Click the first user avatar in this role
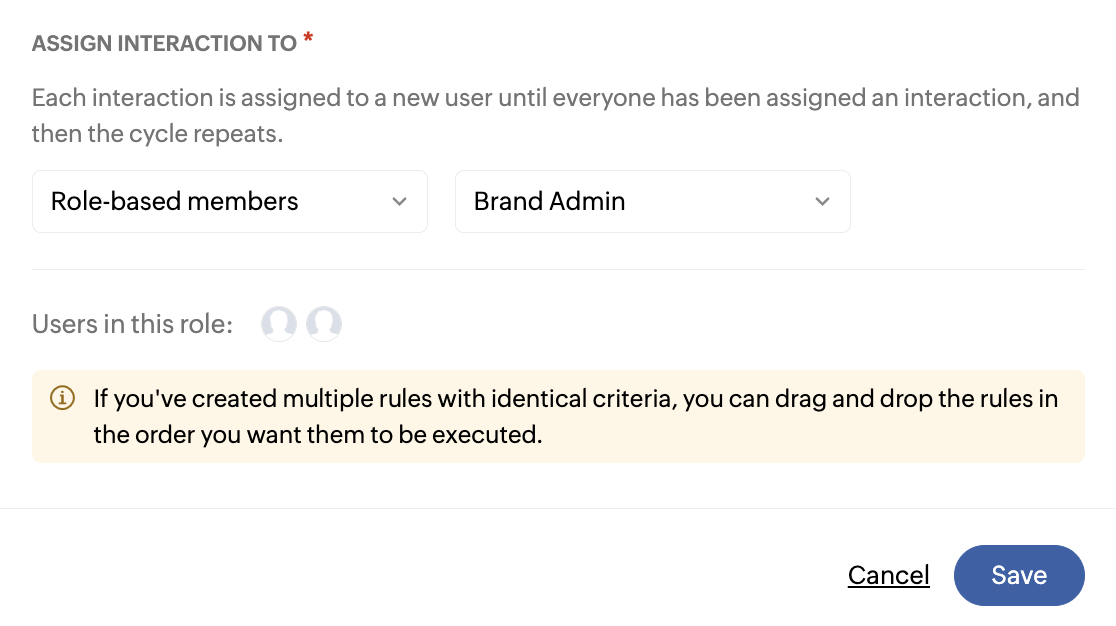1116x626 pixels. point(279,324)
